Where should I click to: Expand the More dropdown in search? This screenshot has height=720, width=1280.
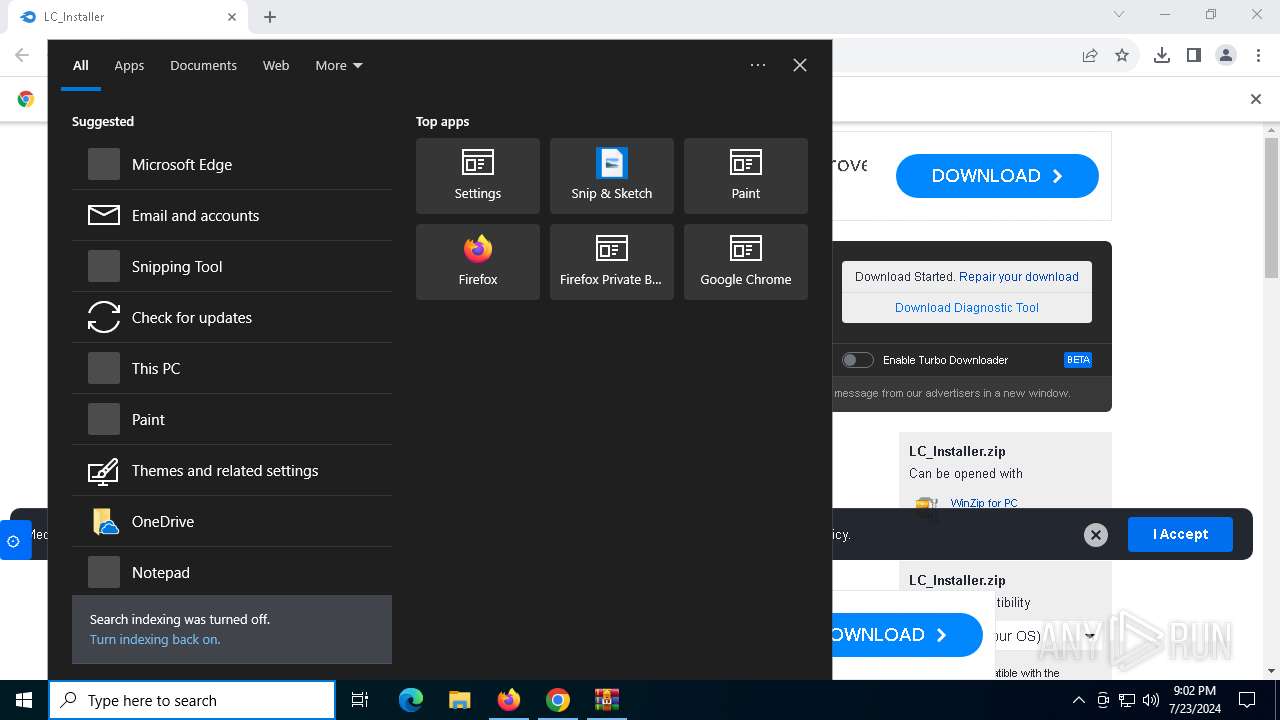pyautogui.click(x=339, y=65)
